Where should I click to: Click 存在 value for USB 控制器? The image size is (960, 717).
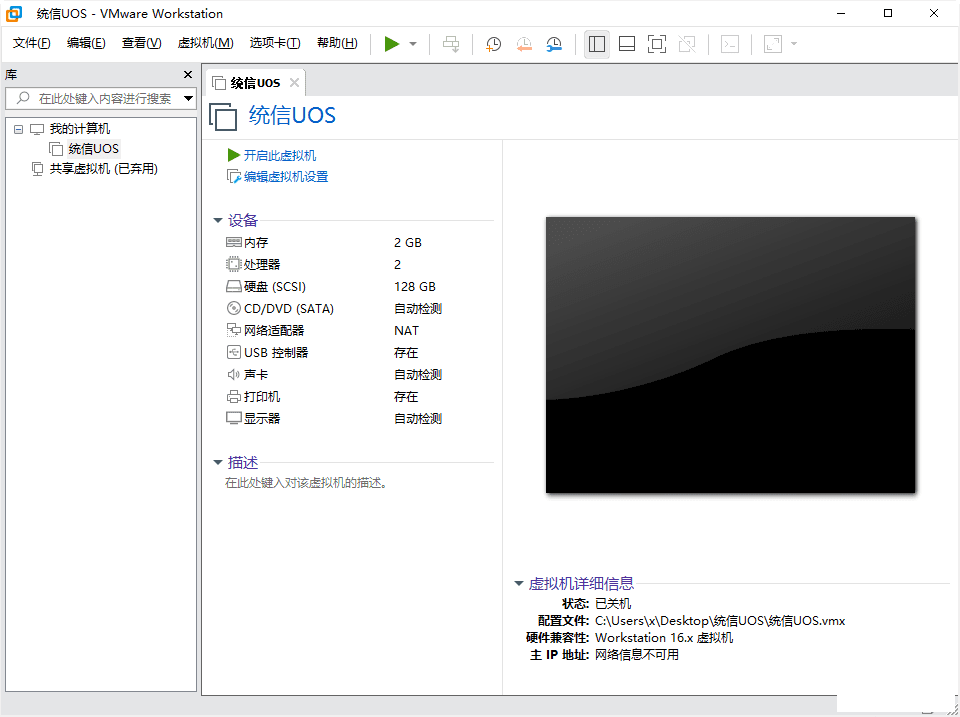tap(406, 353)
